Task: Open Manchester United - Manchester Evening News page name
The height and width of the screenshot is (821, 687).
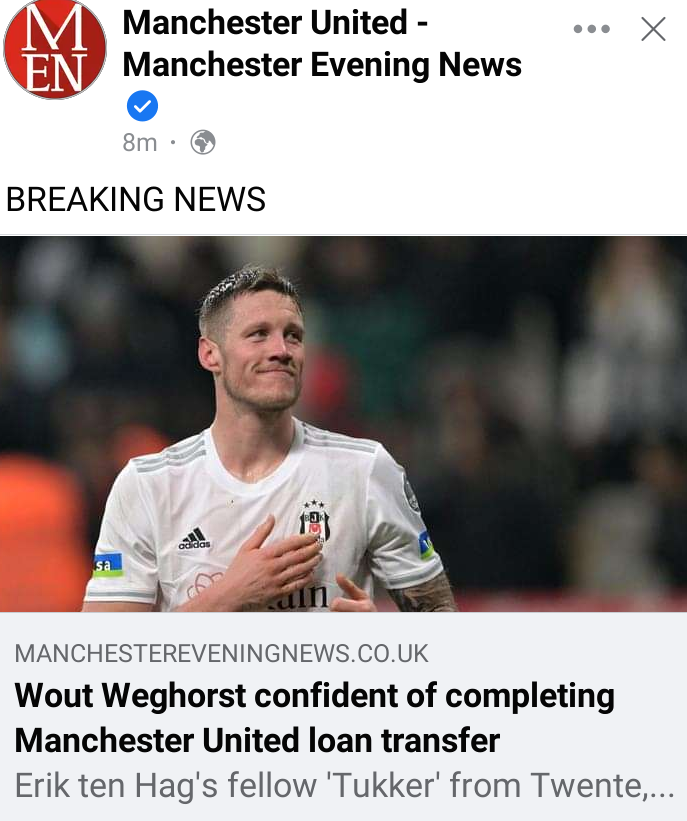Action: pyautogui.click(x=322, y=43)
